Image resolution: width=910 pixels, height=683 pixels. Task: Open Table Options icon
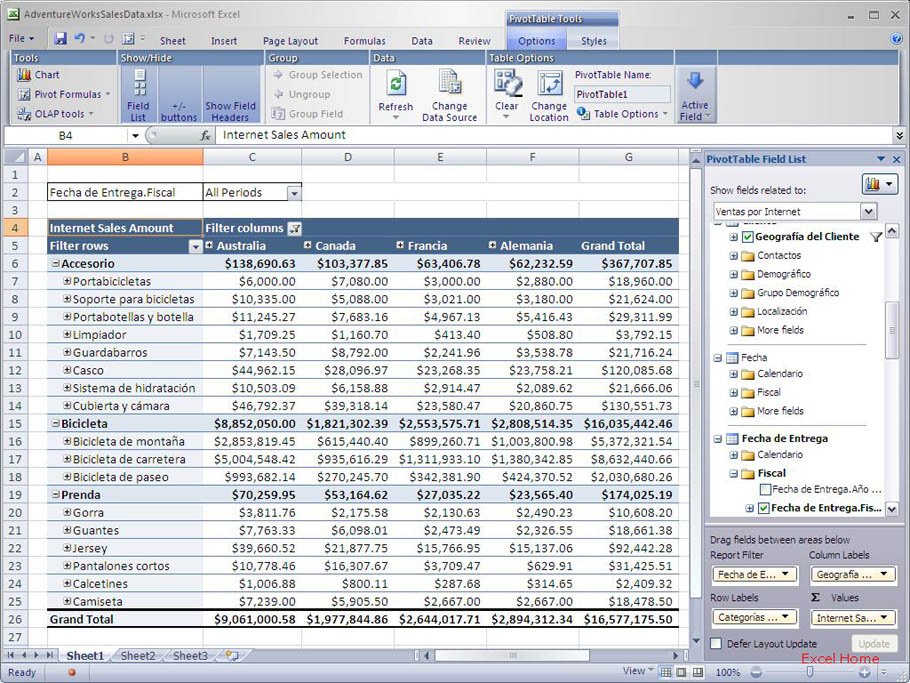[583, 113]
